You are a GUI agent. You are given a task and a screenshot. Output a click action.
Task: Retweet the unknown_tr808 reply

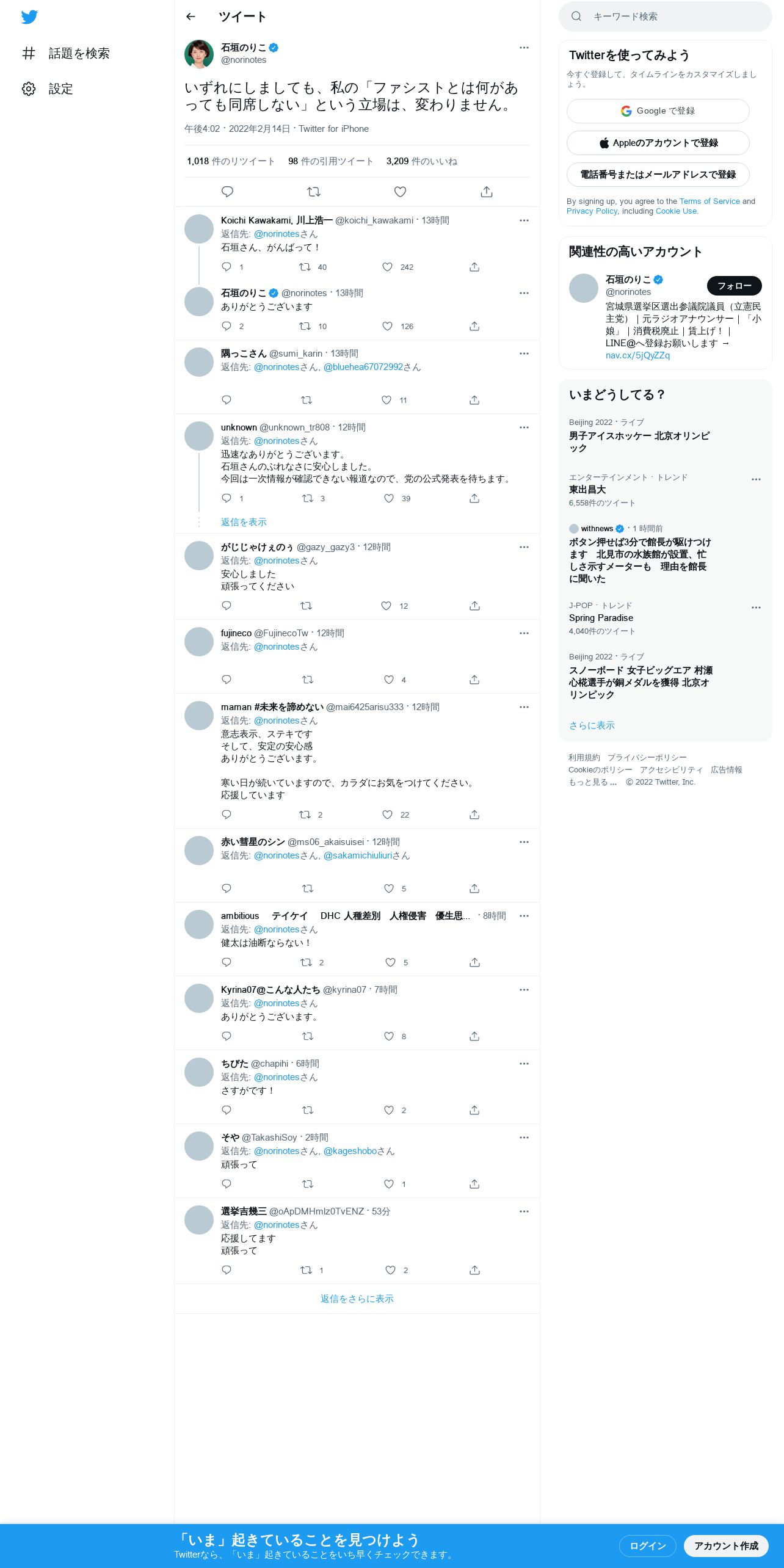point(308,498)
